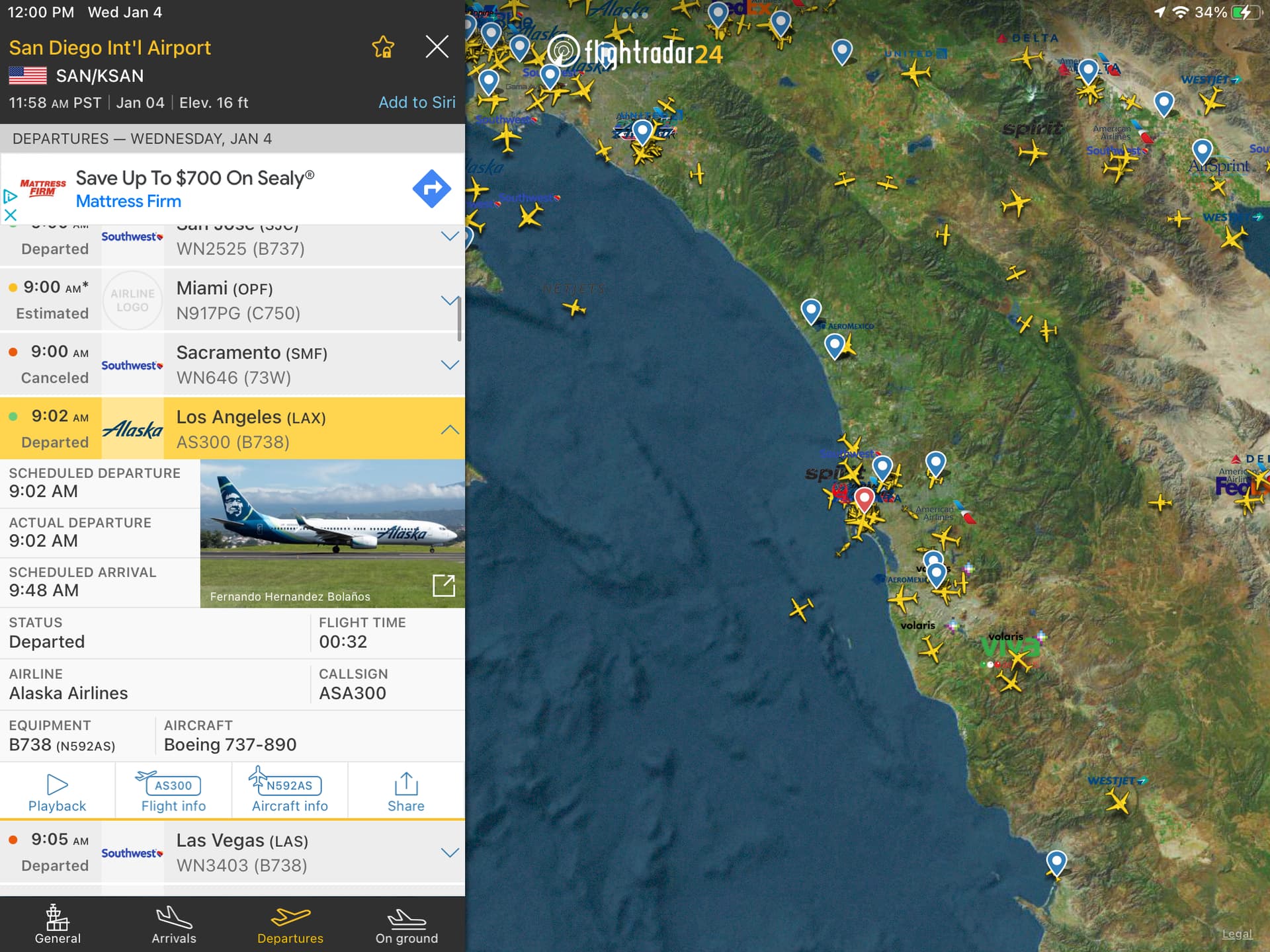Screen dimensions: 1270x952
Task: Expand the Miami N917PG flight row
Action: coord(232,300)
